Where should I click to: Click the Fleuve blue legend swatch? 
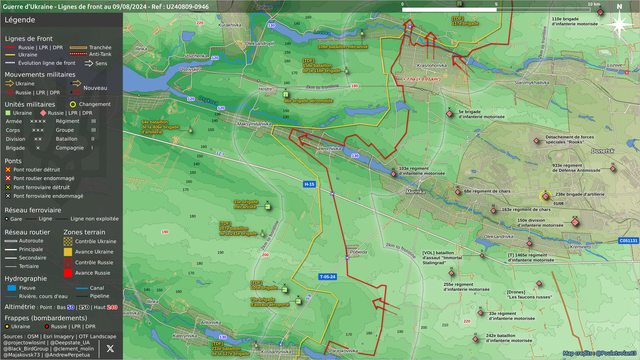(x=12, y=288)
